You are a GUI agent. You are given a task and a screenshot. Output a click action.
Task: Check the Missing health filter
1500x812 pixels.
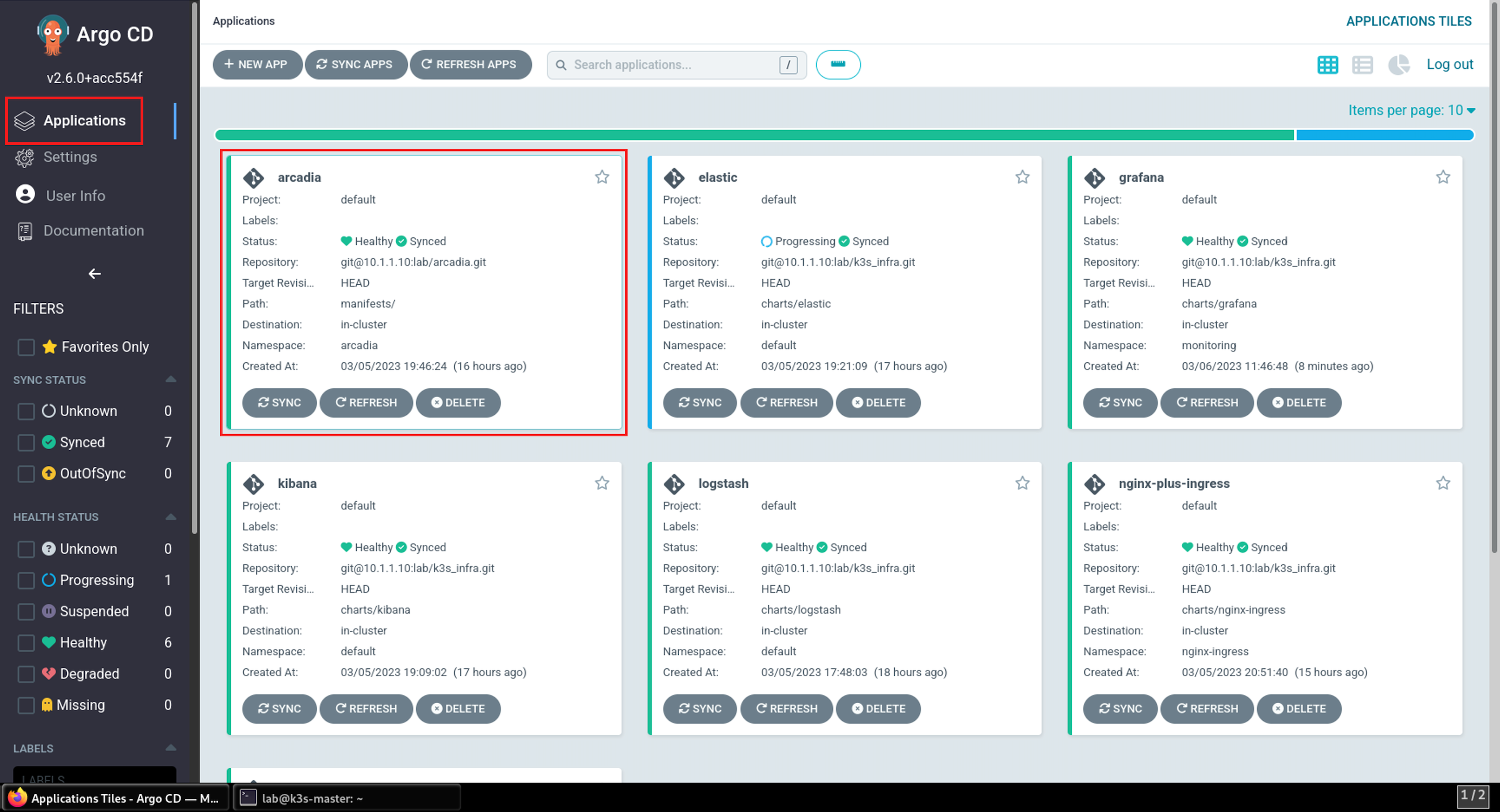point(26,705)
